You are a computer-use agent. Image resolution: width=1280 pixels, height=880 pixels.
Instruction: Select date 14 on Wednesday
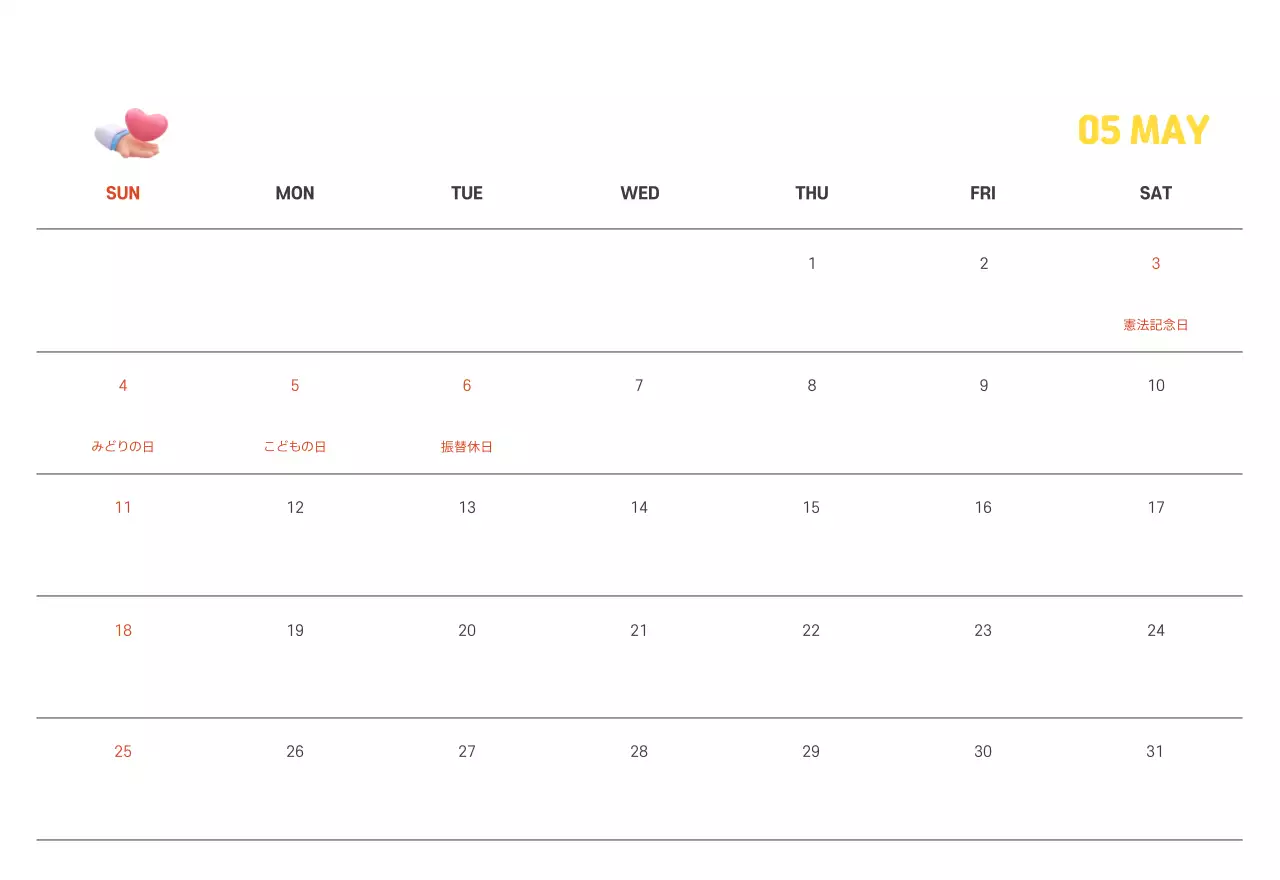639,507
